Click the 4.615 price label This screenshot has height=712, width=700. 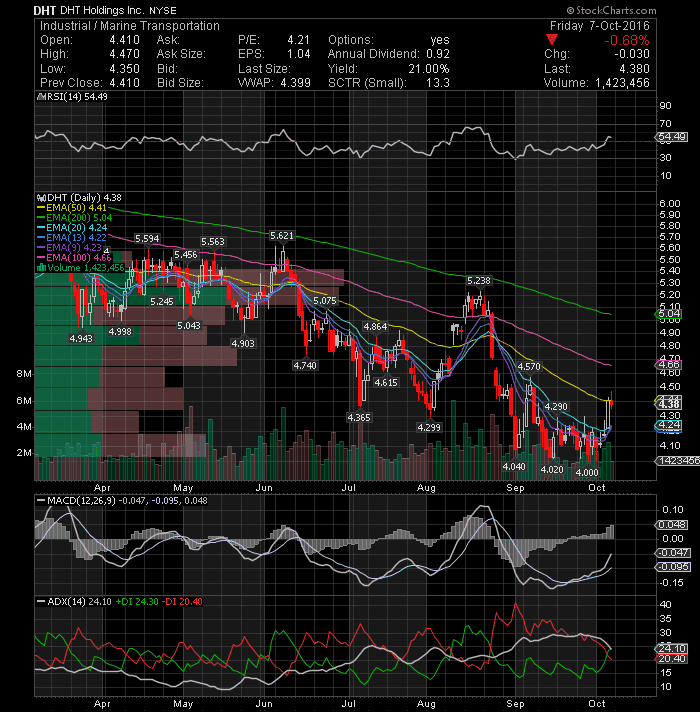click(386, 383)
